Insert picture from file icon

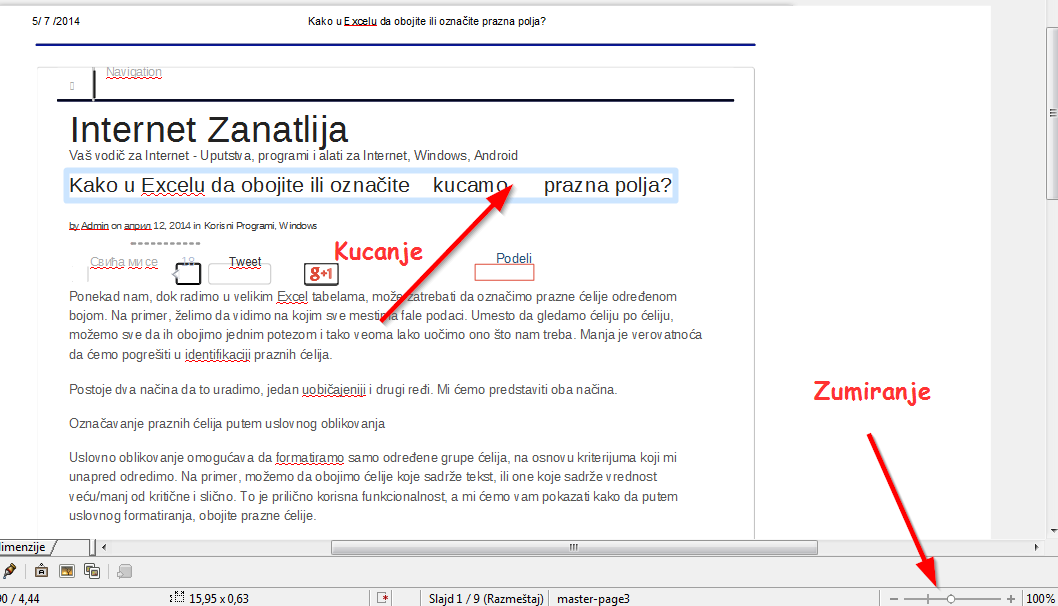(67, 571)
